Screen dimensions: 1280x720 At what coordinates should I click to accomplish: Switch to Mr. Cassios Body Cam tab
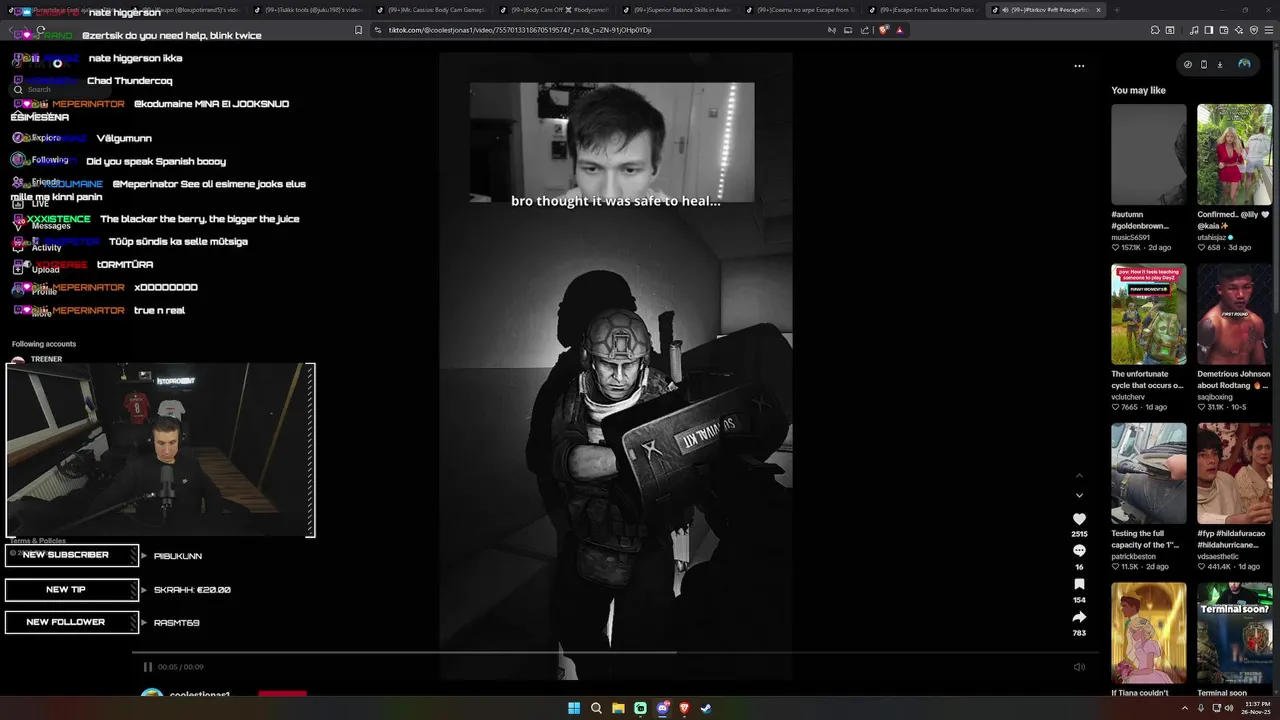point(432,10)
